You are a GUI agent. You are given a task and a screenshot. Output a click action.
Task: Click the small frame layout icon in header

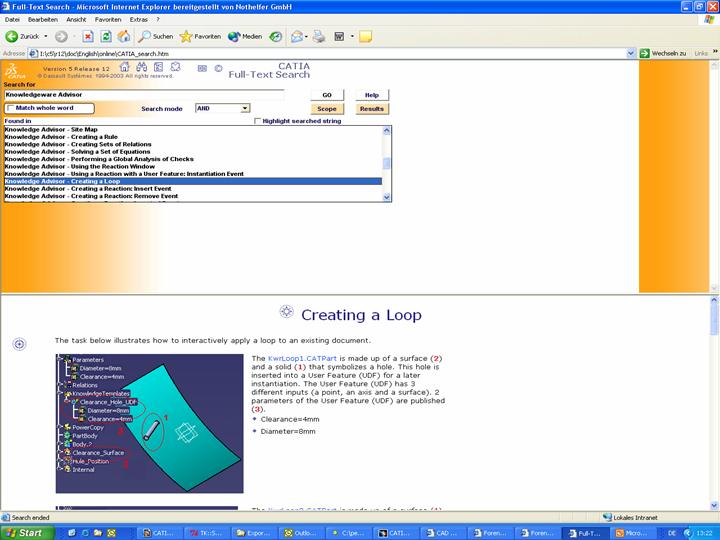tap(202, 68)
